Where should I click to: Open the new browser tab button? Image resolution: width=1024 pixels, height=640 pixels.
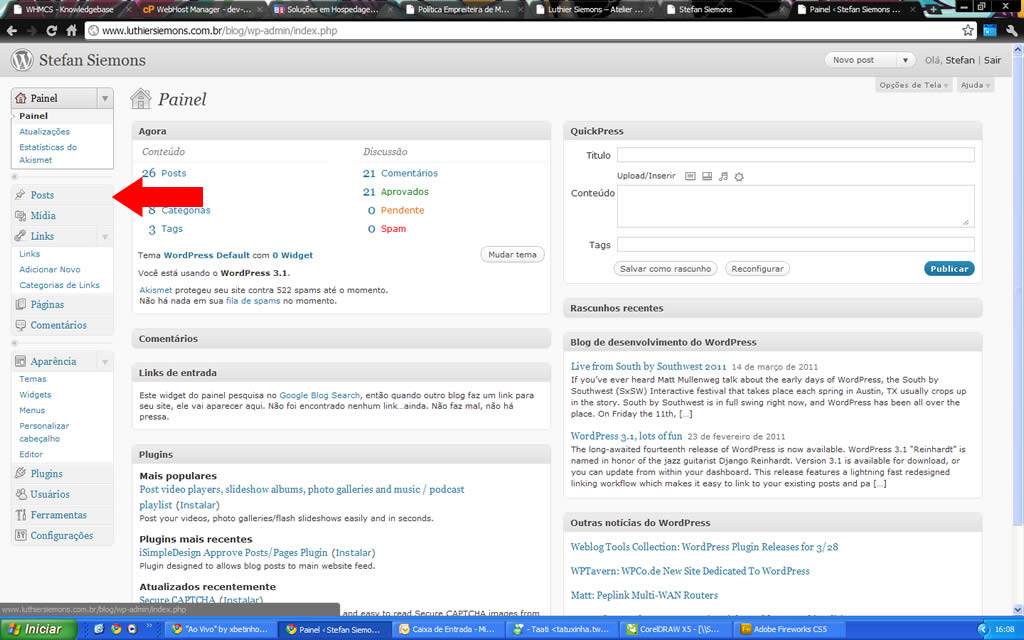coord(933,9)
